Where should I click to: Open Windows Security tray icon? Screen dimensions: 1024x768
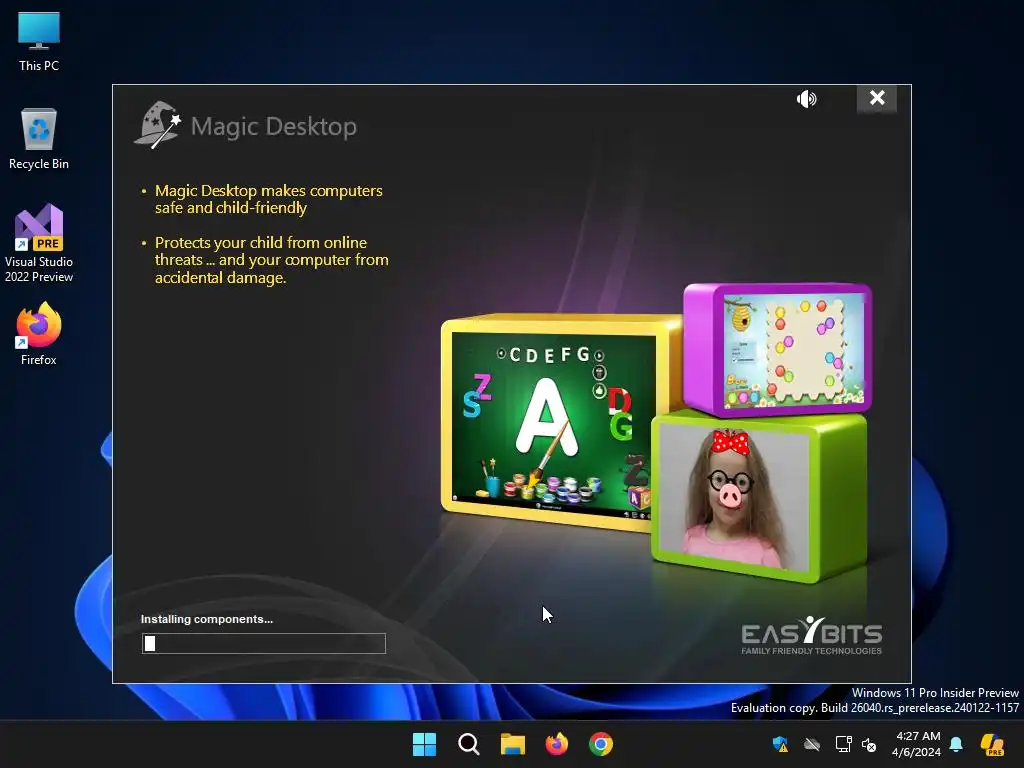coord(780,744)
